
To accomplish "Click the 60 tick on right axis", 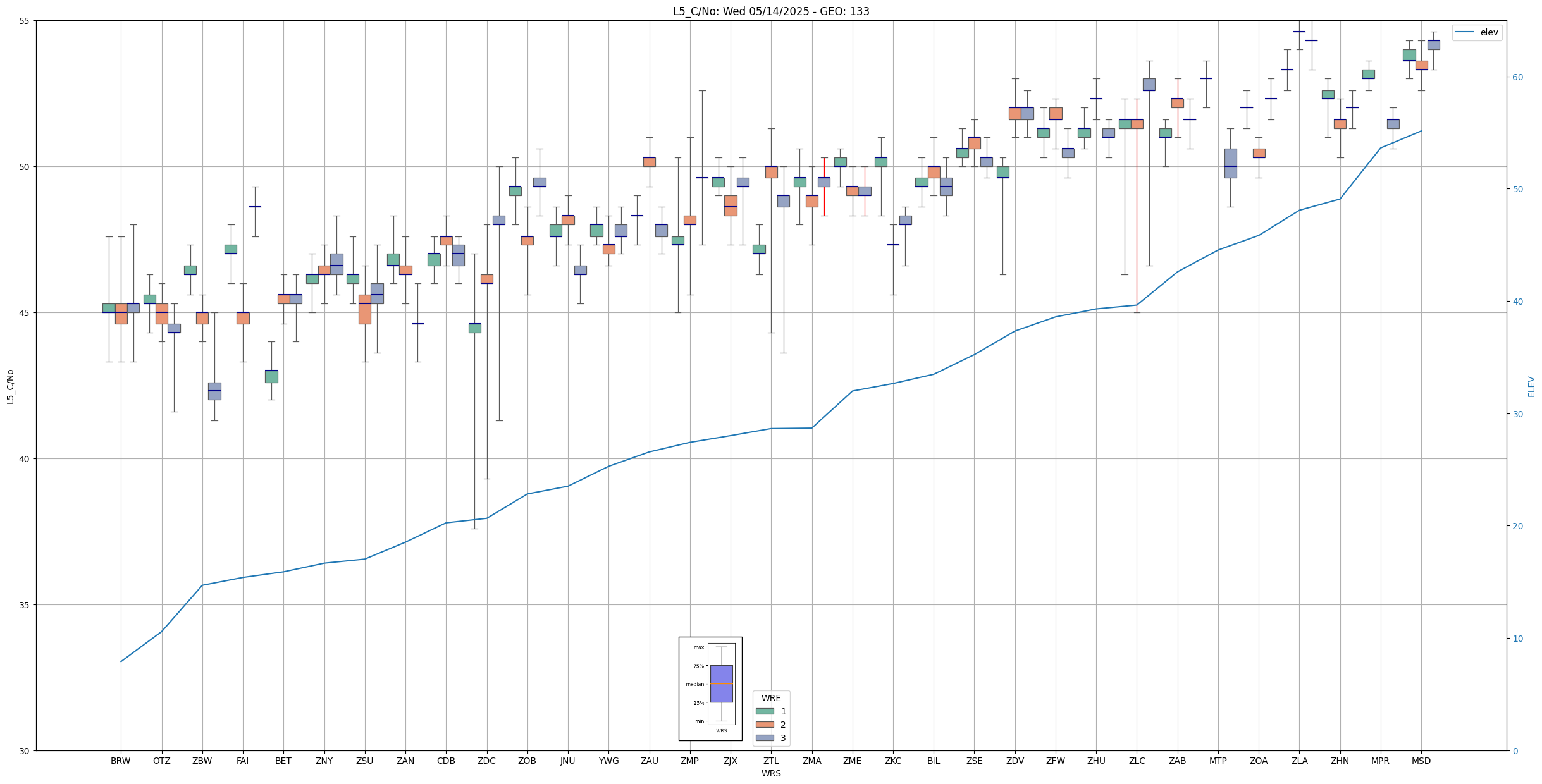I will [x=1517, y=77].
